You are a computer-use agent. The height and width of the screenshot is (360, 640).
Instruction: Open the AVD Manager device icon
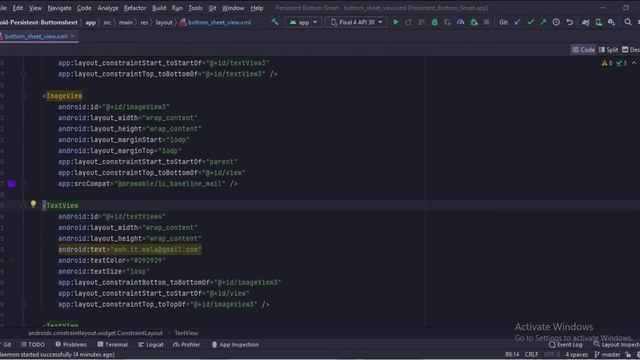click(599, 22)
